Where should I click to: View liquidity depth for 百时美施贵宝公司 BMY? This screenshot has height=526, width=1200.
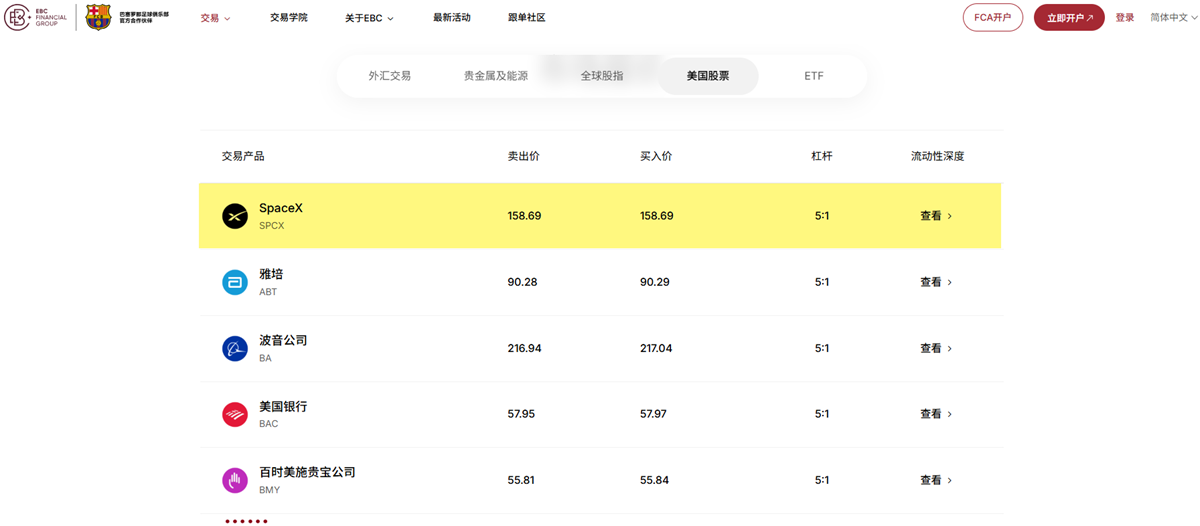936,480
